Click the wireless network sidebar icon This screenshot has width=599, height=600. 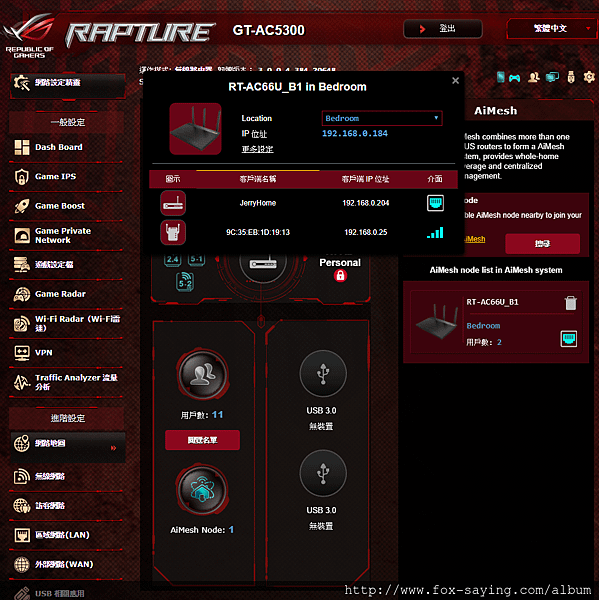pyautogui.click(x=22, y=476)
